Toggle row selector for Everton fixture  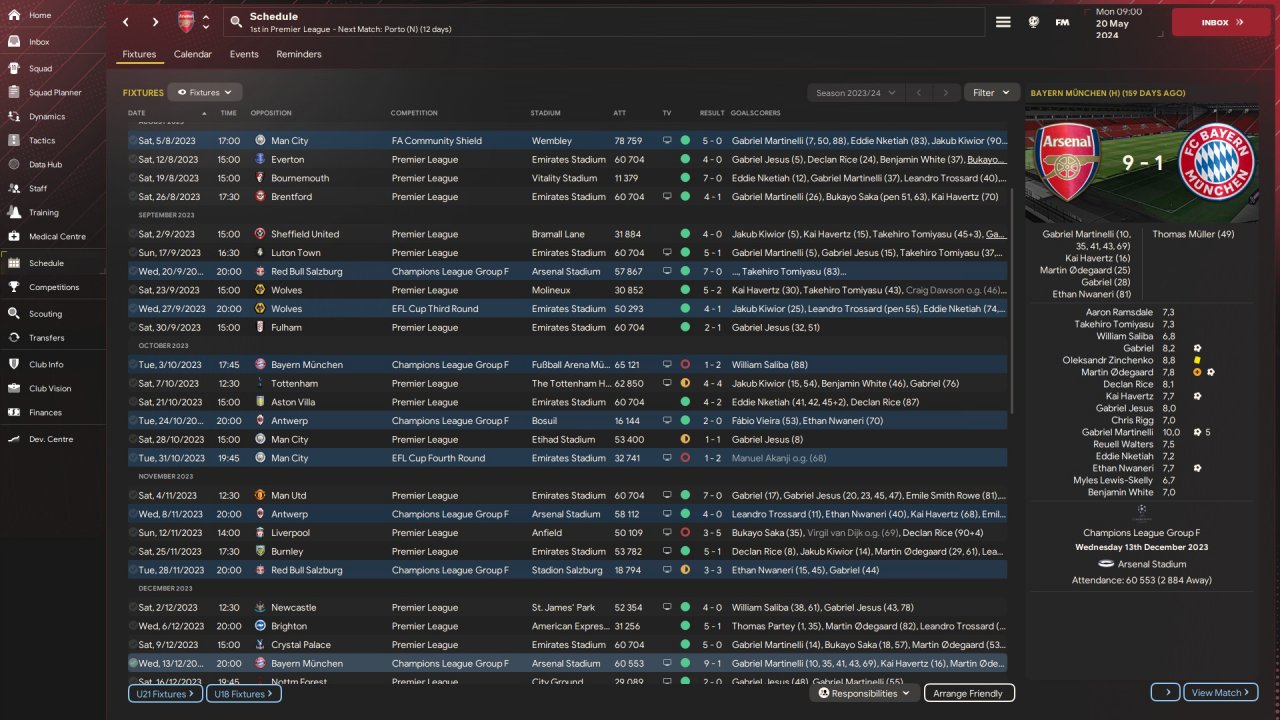133,159
